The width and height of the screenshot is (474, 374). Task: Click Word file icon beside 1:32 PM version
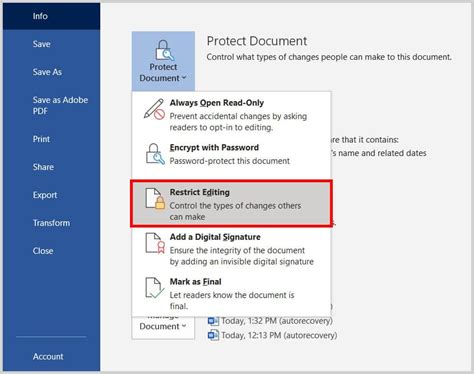point(213,321)
